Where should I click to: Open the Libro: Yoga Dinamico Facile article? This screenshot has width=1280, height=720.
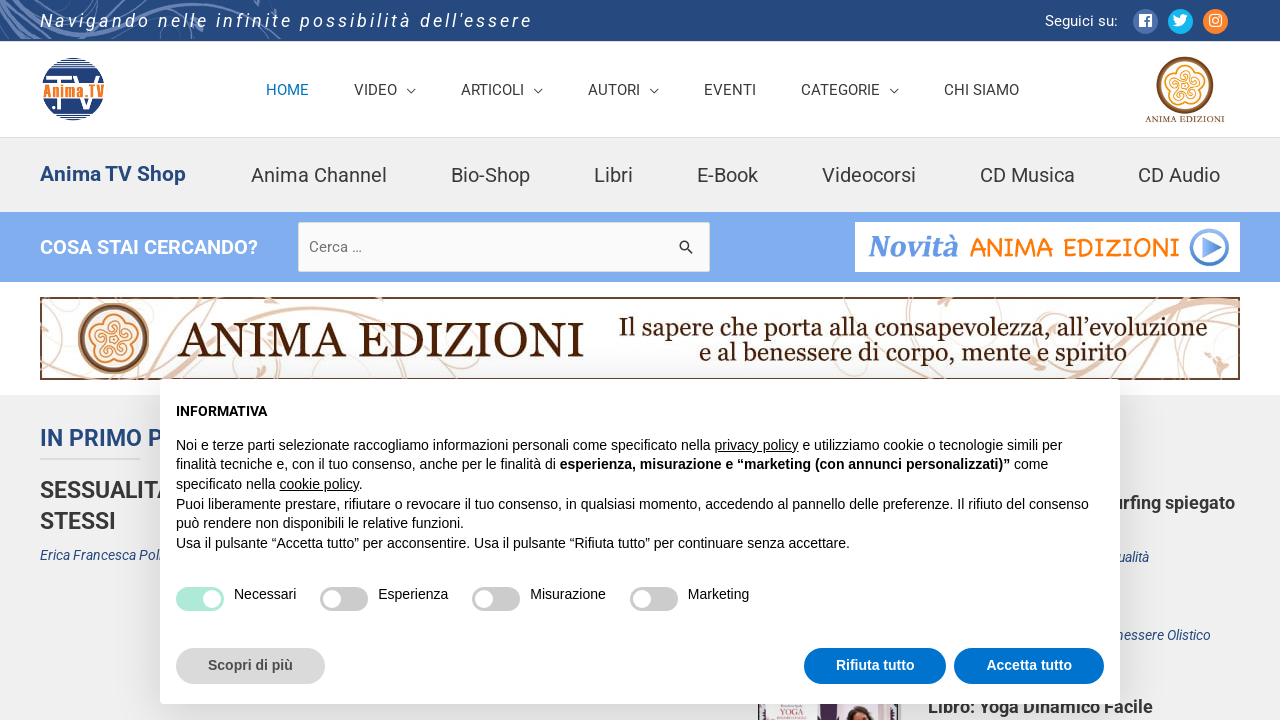(1040, 708)
